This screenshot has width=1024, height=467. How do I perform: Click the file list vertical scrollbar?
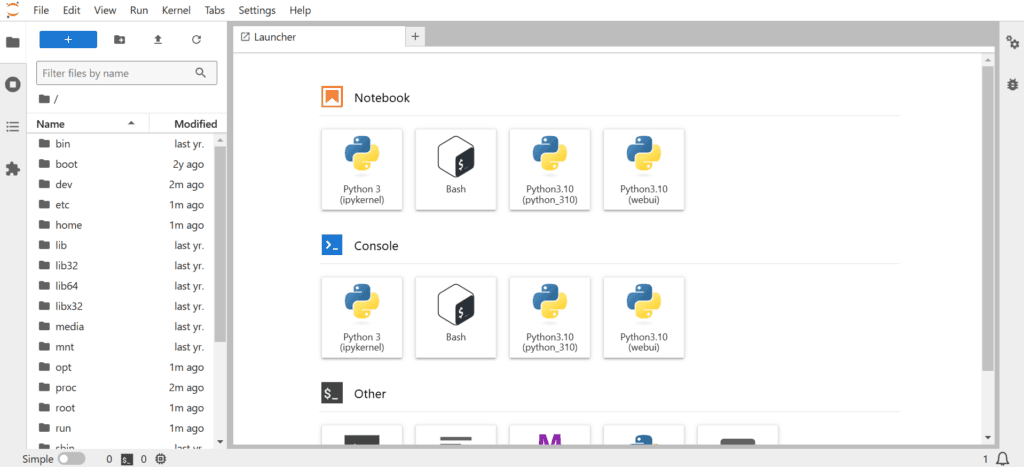click(x=220, y=244)
